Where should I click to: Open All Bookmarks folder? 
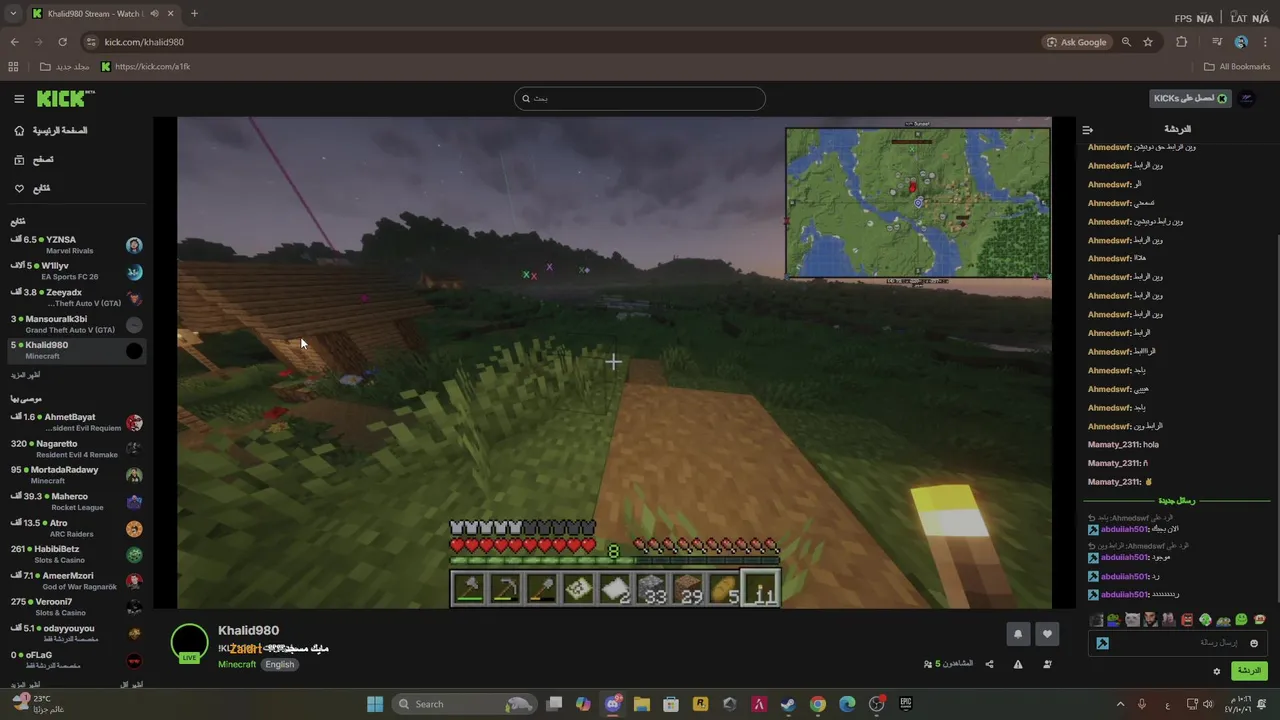point(1237,67)
